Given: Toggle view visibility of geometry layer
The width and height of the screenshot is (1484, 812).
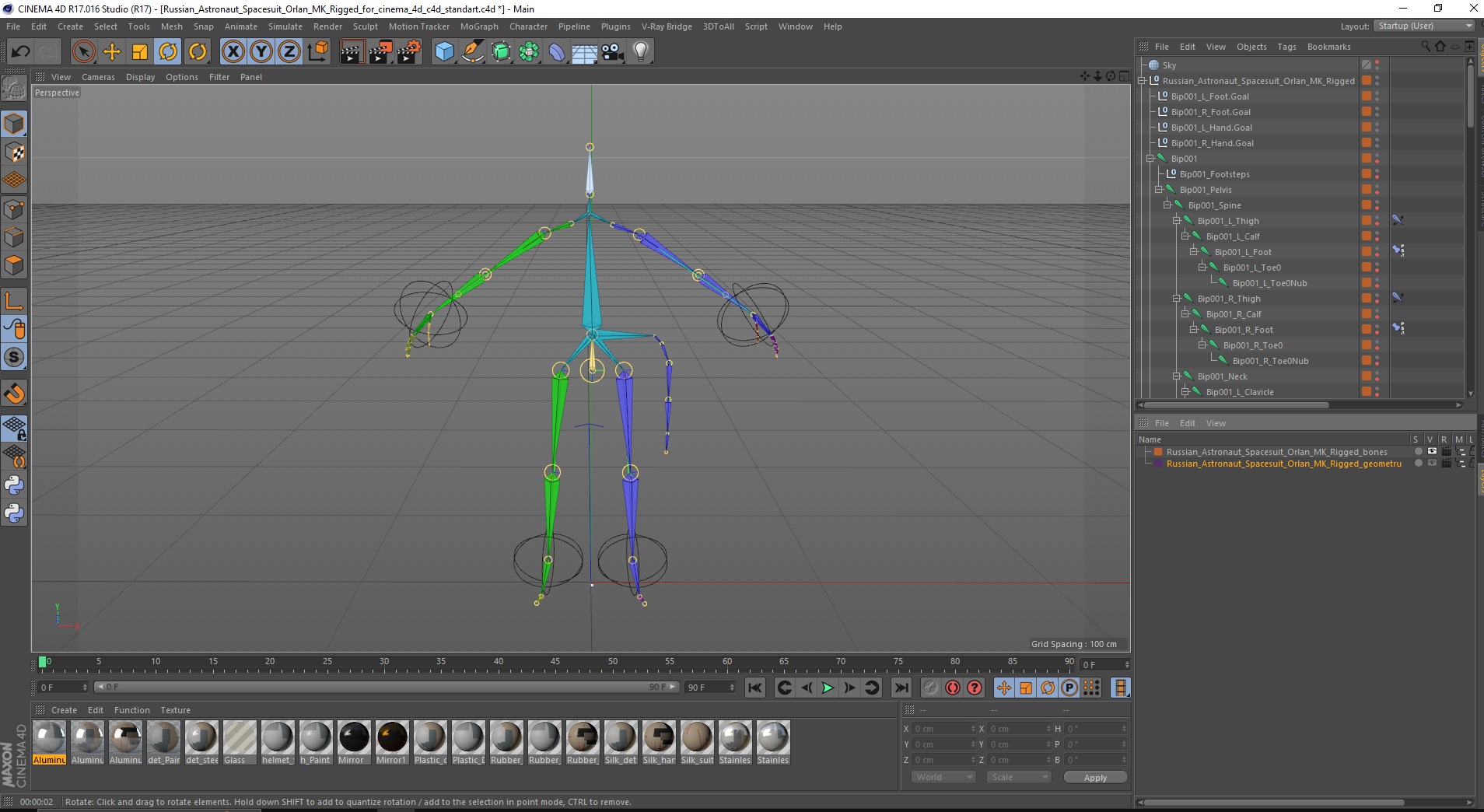Looking at the screenshot, I should pyautogui.click(x=1432, y=463).
